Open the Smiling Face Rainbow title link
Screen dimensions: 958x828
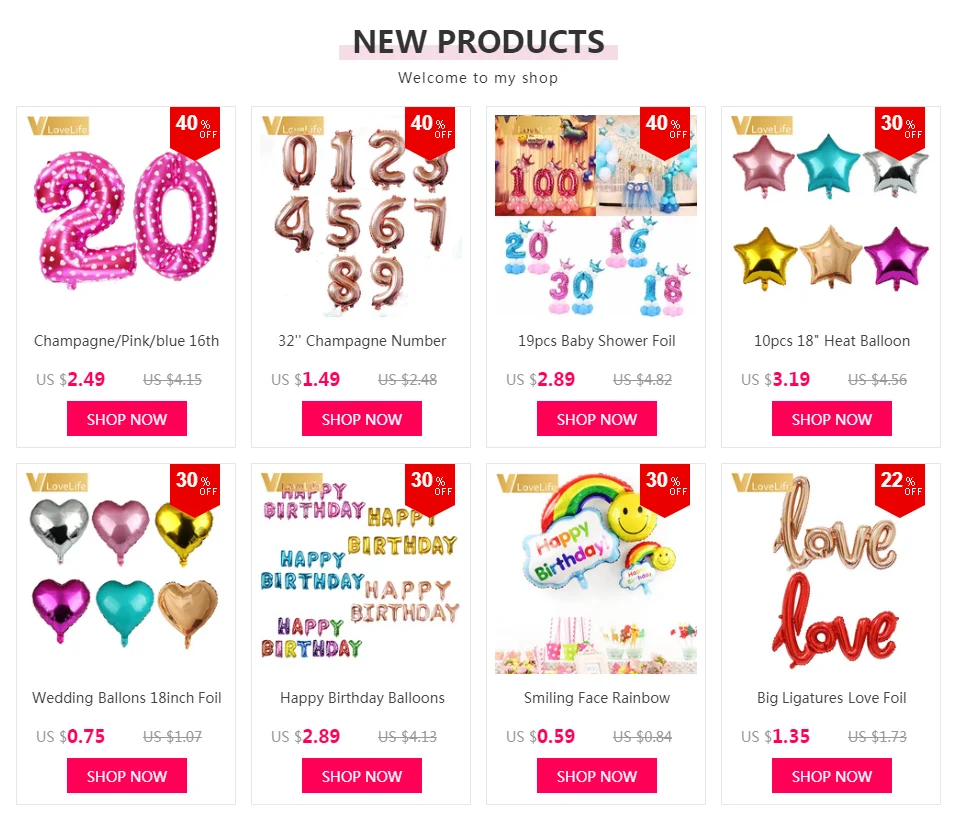click(x=597, y=698)
